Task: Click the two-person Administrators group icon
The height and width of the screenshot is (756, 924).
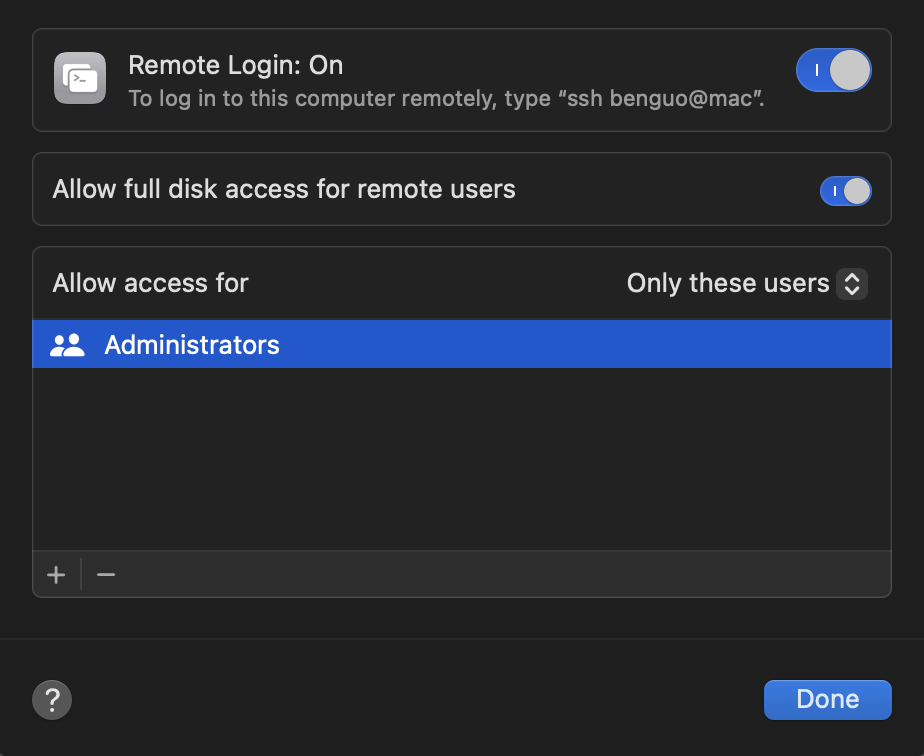Action: [67, 345]
